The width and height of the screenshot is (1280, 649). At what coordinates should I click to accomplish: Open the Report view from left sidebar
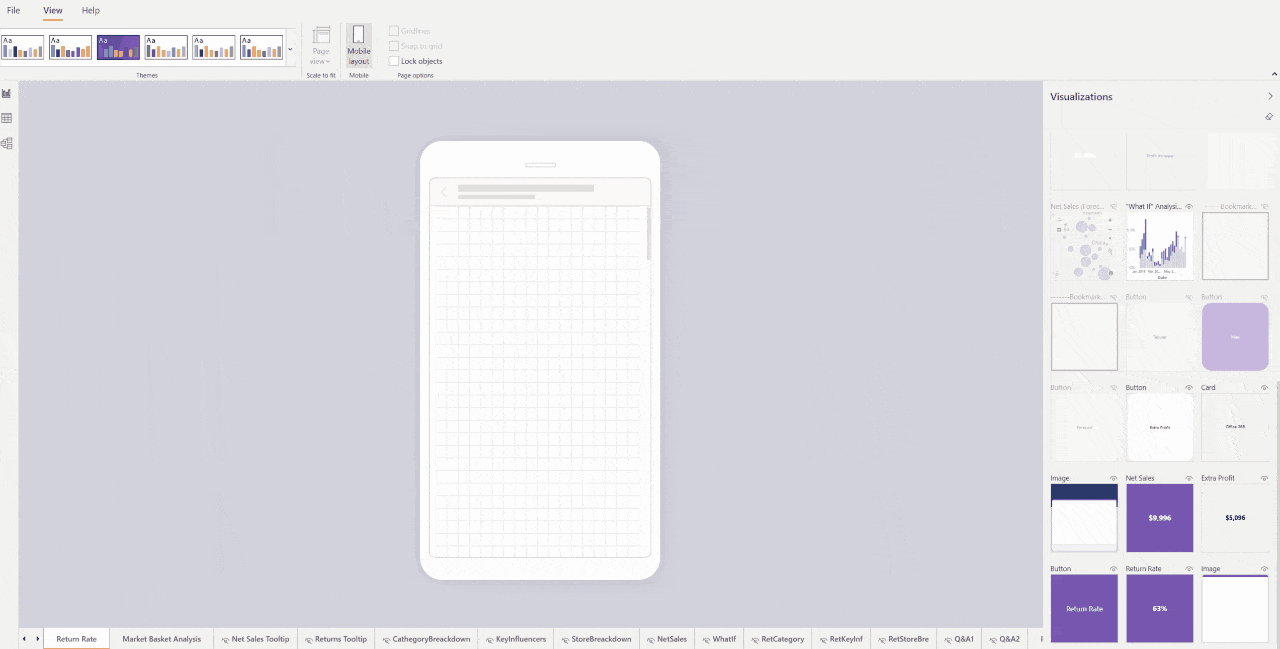[7, 93]
